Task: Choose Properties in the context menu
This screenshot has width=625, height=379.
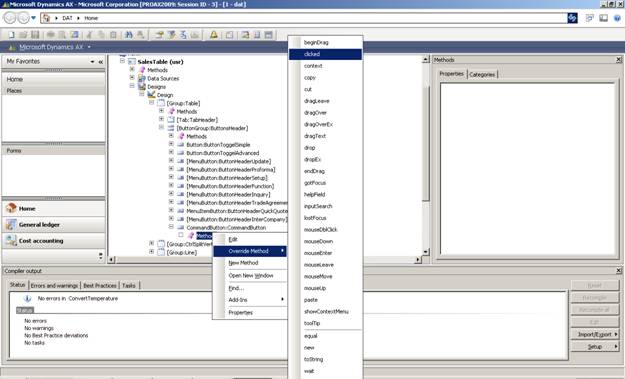Action: coord(250,312)
